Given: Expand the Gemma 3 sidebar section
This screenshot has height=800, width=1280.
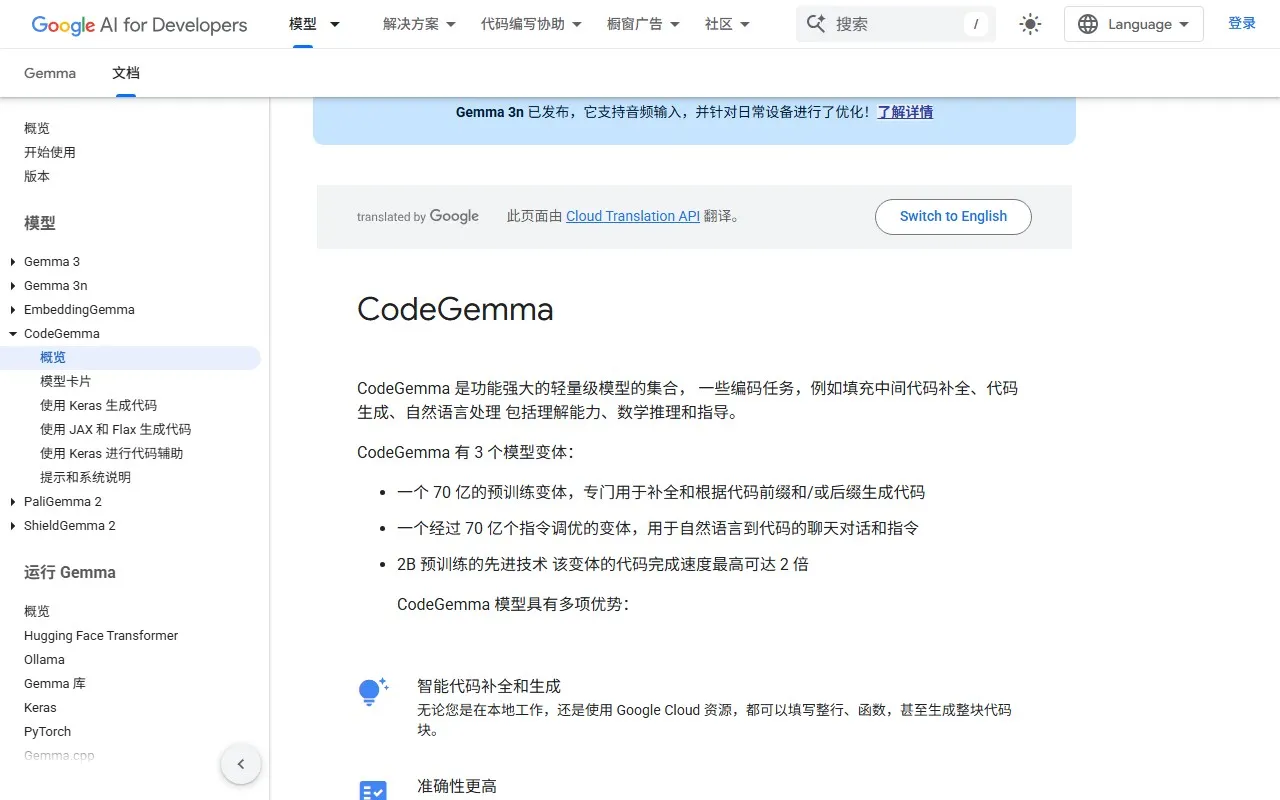Looking at the screenshot, I should coord(12,261).
